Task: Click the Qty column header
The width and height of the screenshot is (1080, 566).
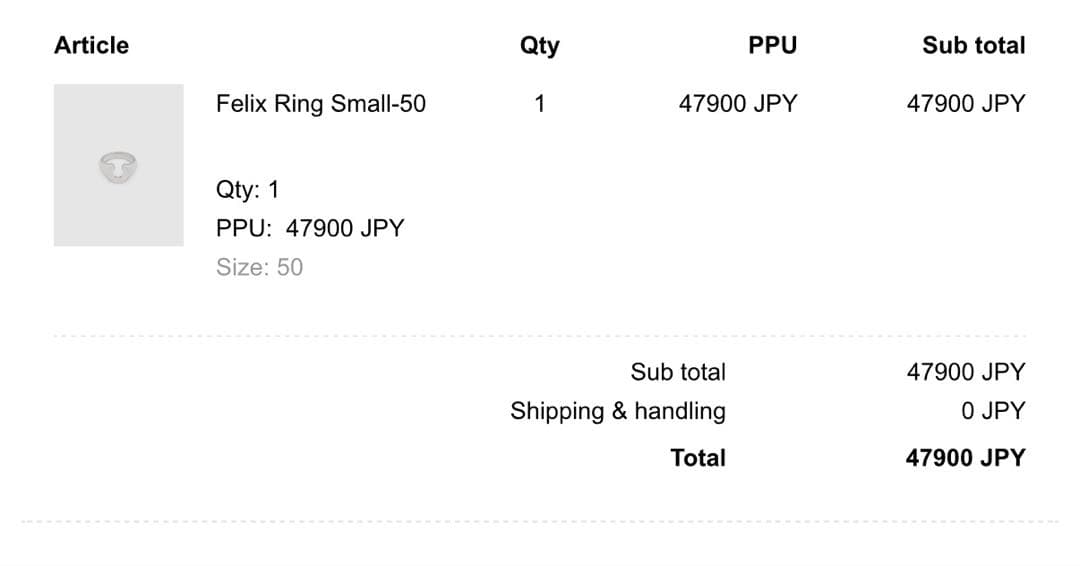Action: (539, 45)
